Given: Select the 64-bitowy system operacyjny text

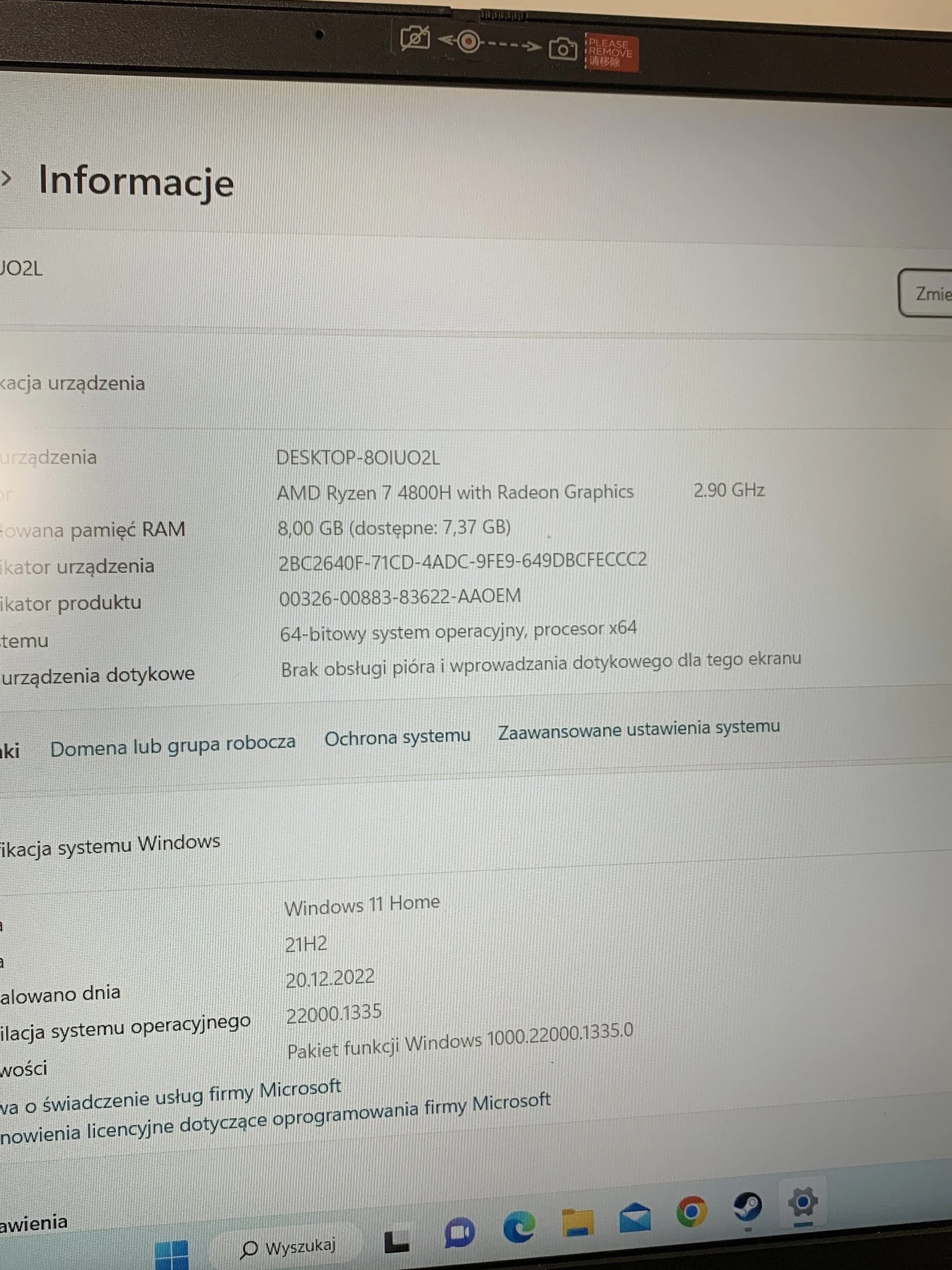Looking at the screenshot, I should tap(458, 631).
